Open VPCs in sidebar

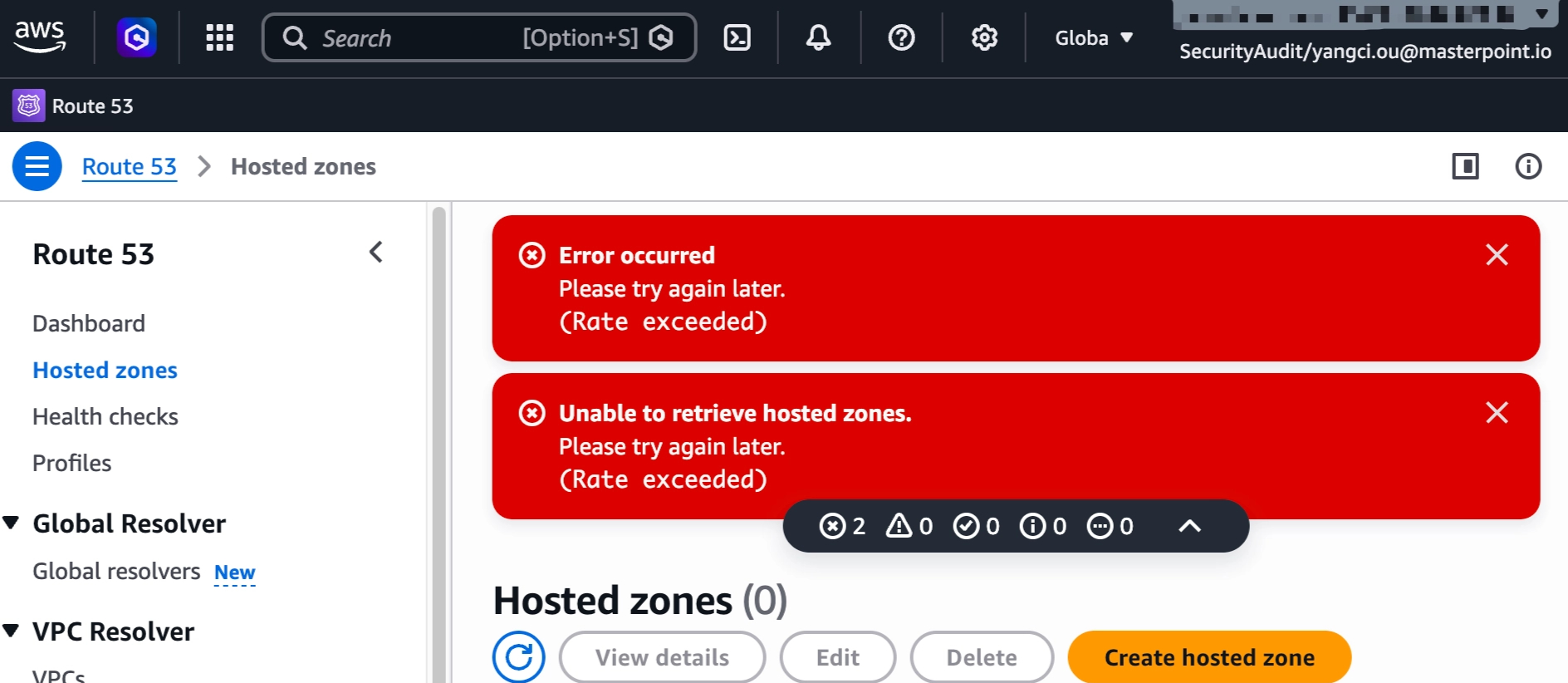[58, 676]
